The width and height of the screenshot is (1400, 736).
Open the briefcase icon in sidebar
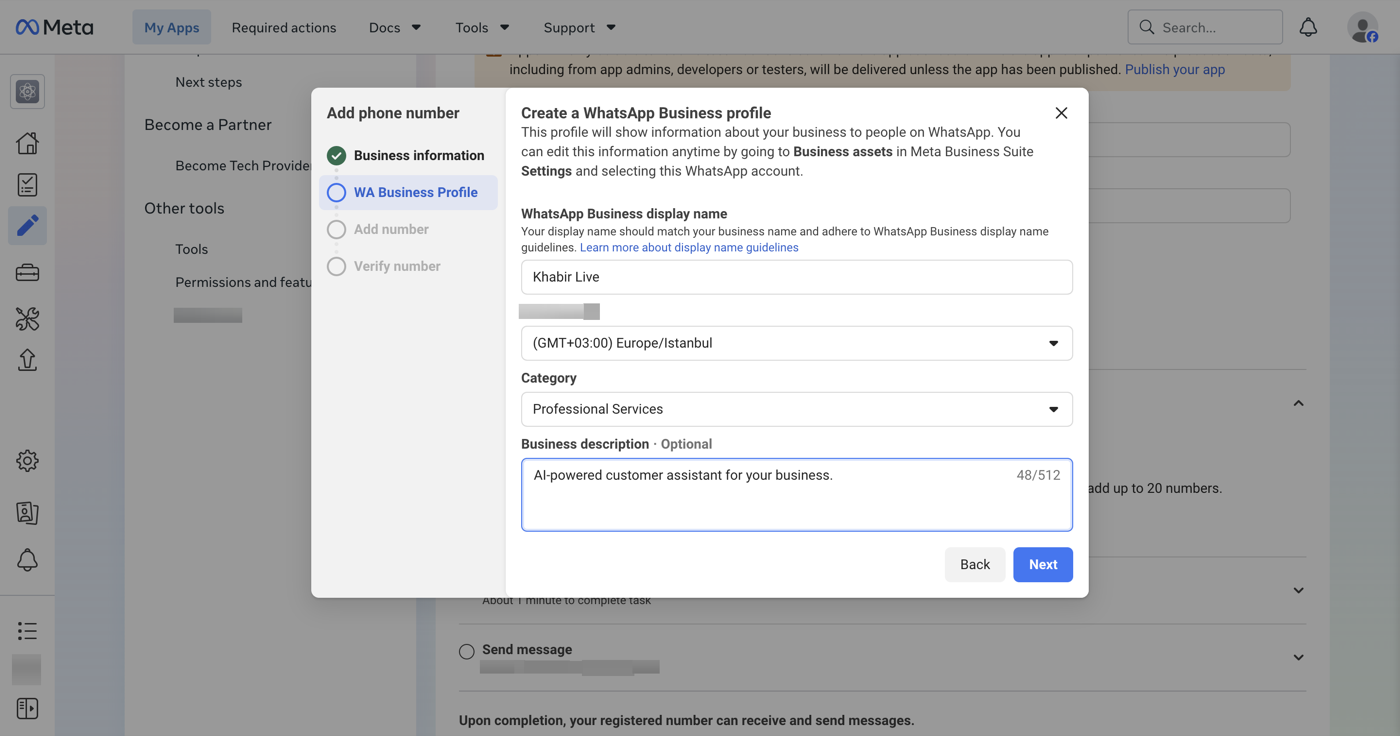pyautogui.click(x=27, y=272)
